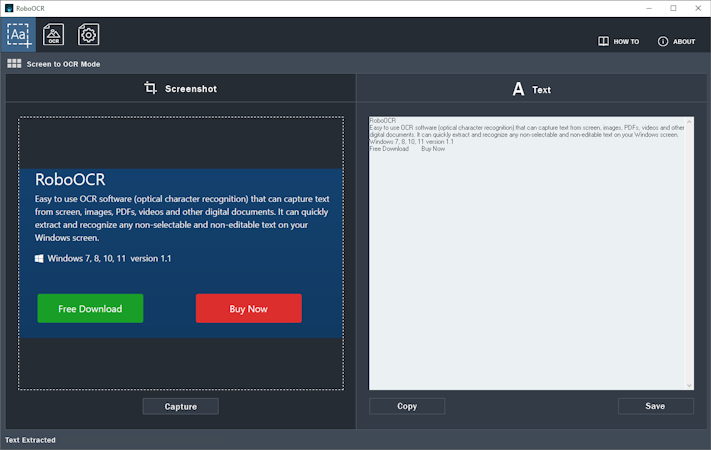The width and height of the screenshot is (711, 450).
Task: Click the RoboOCR app icon in title bar
Action: pyautogui.click(x=9, y=8)
